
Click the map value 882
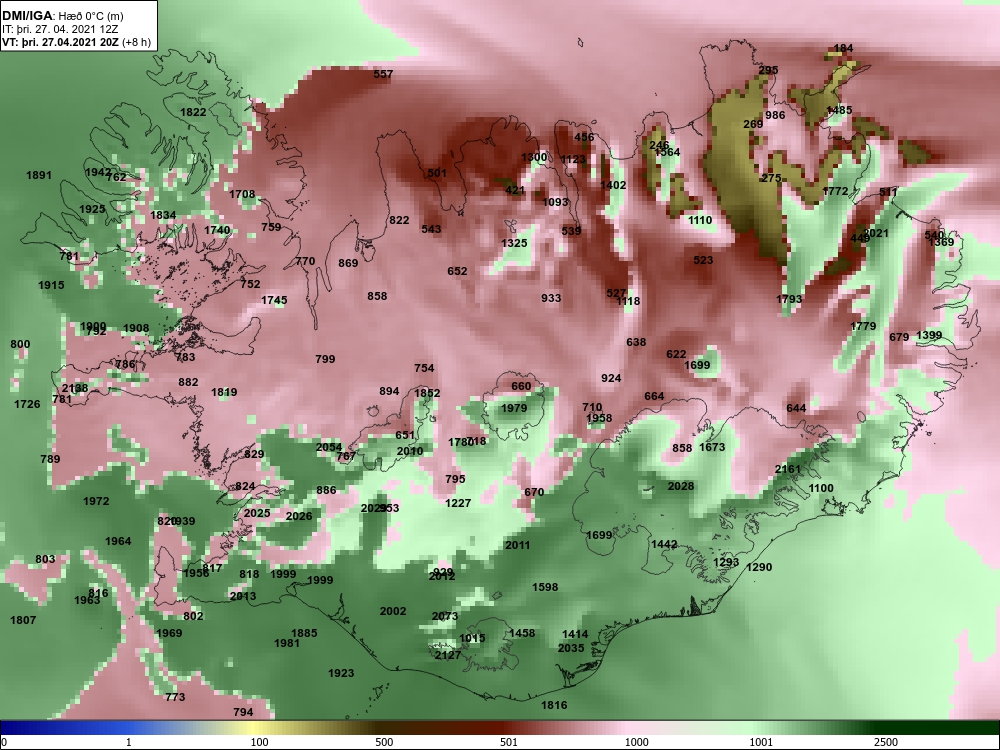tap(188, 382)
